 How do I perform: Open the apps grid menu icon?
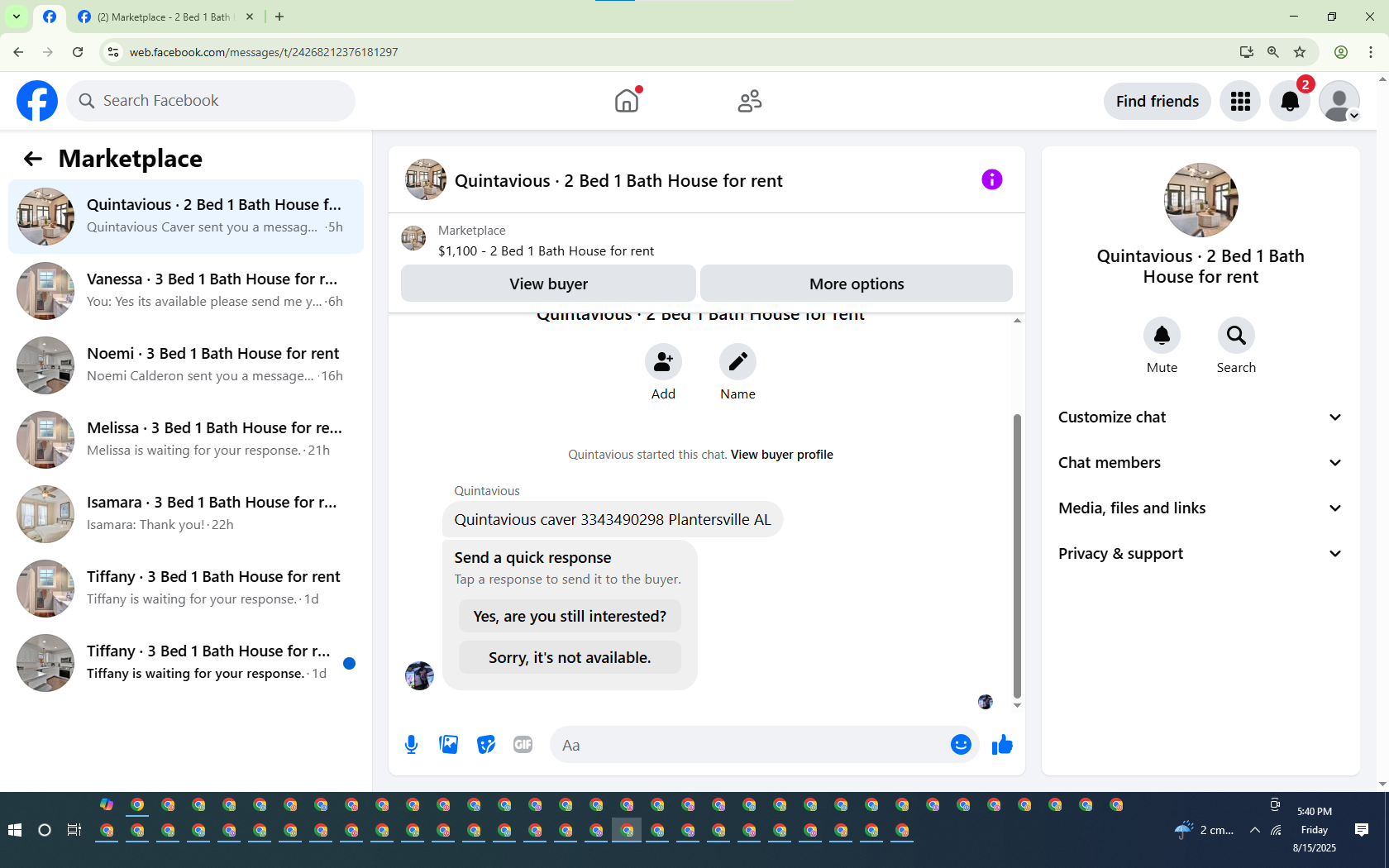(1240, 101)
